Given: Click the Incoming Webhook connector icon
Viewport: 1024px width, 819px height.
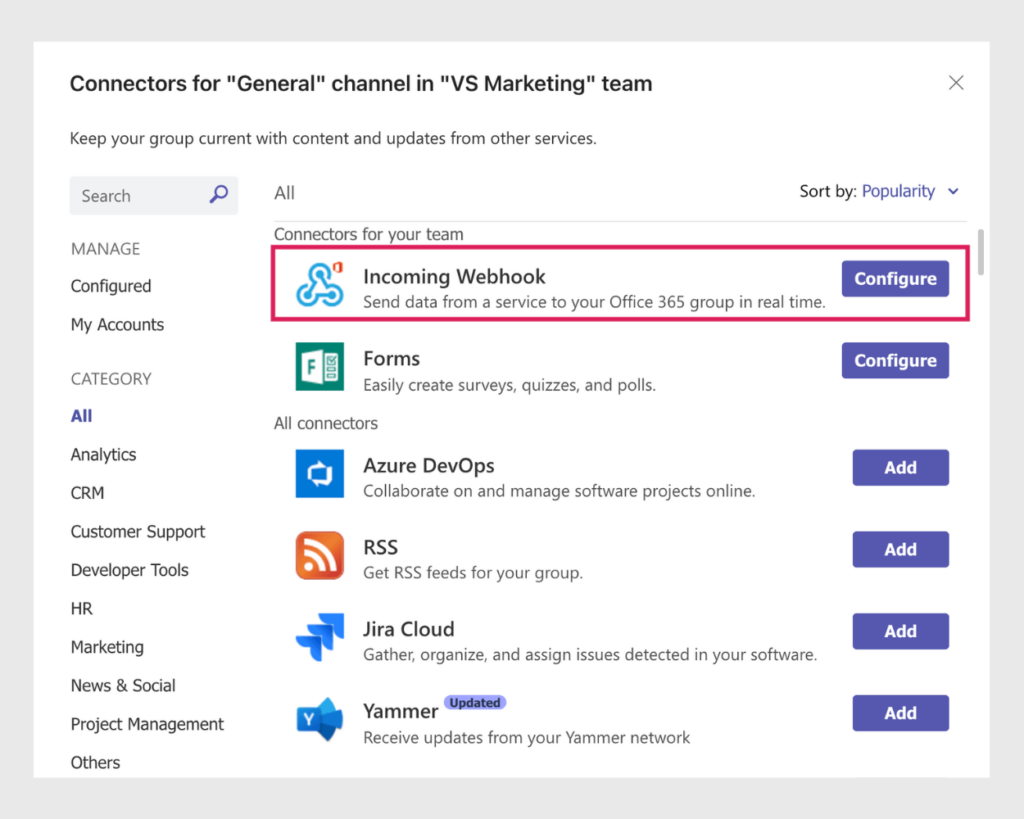Looking at the screenshot, I should pyautogui.click(x=319, y=284).
